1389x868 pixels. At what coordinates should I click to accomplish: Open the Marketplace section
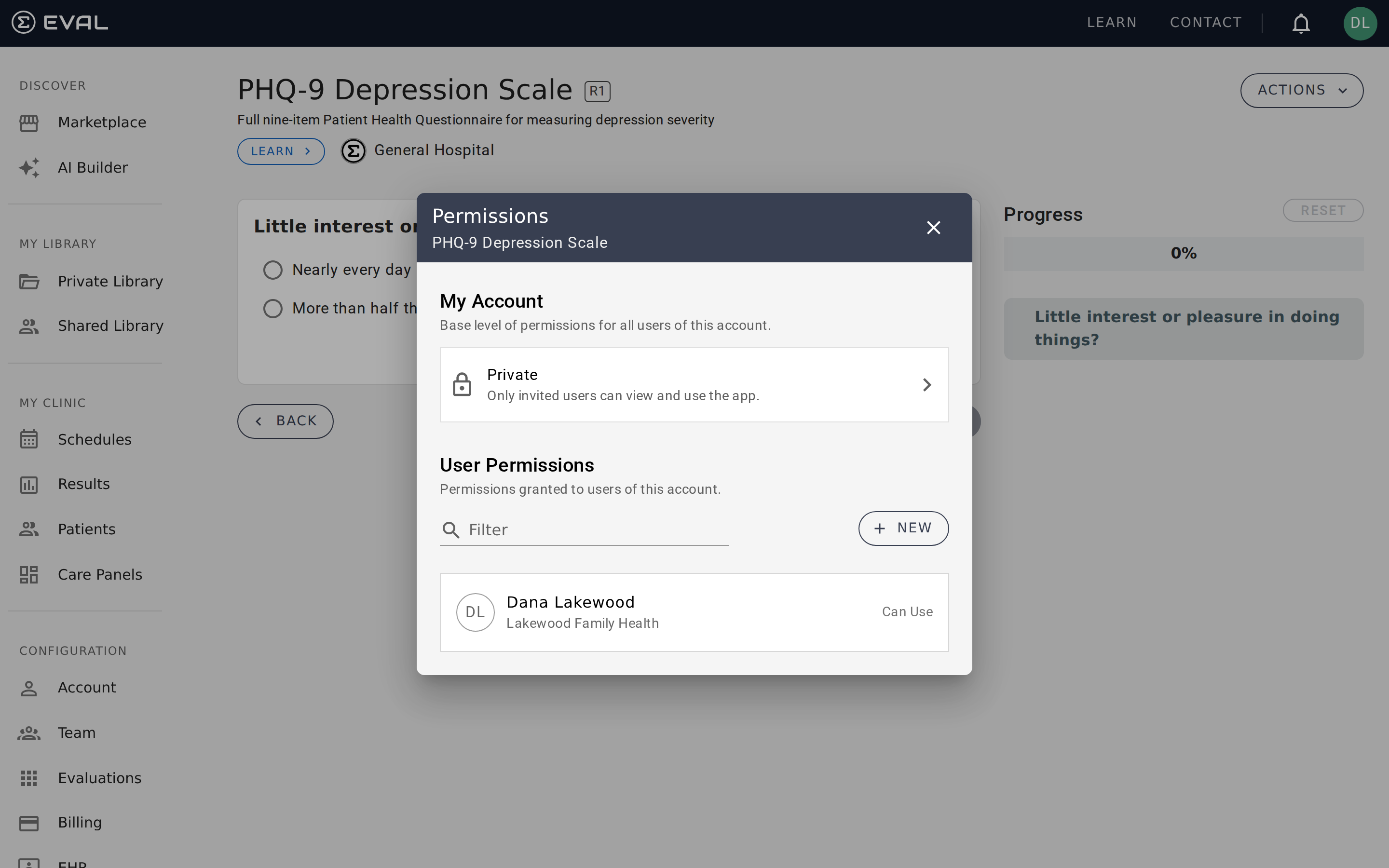point(102,122)
